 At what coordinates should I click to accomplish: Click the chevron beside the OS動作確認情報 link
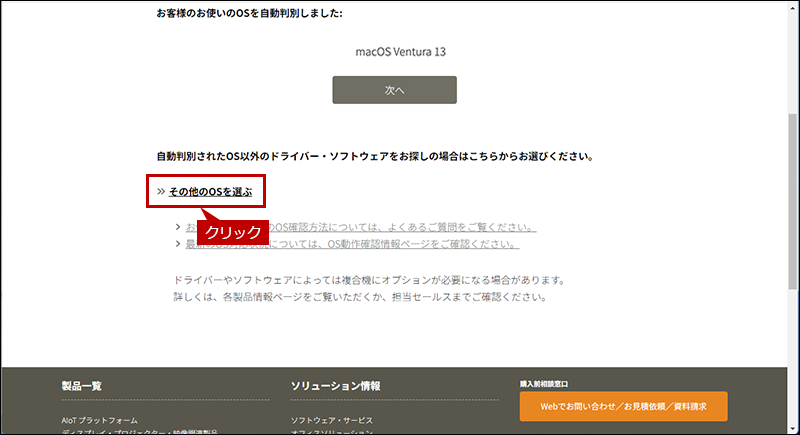pos(178,244)
